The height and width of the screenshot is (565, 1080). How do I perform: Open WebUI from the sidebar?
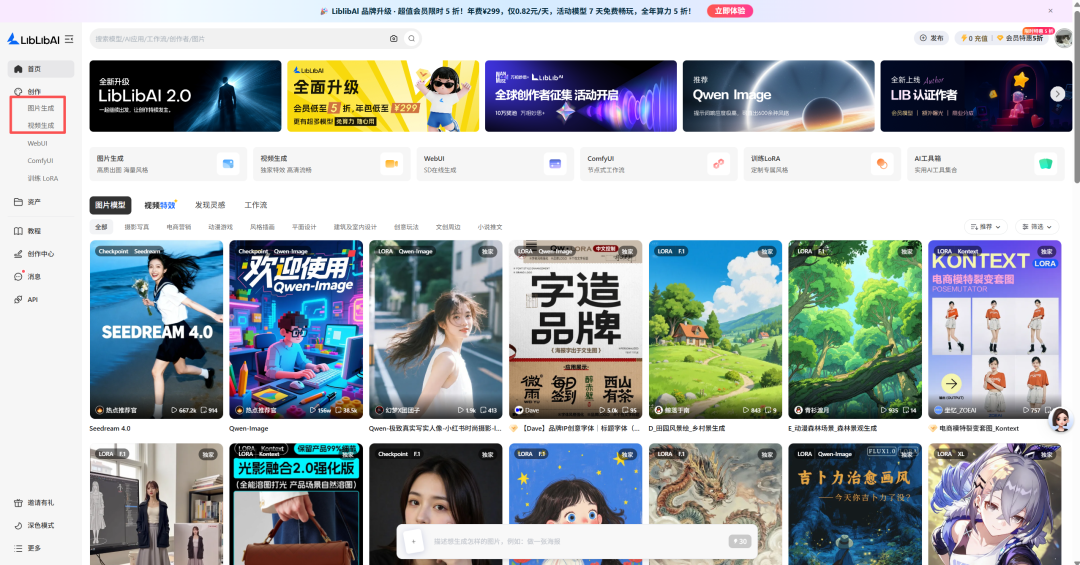coord(38,143)
